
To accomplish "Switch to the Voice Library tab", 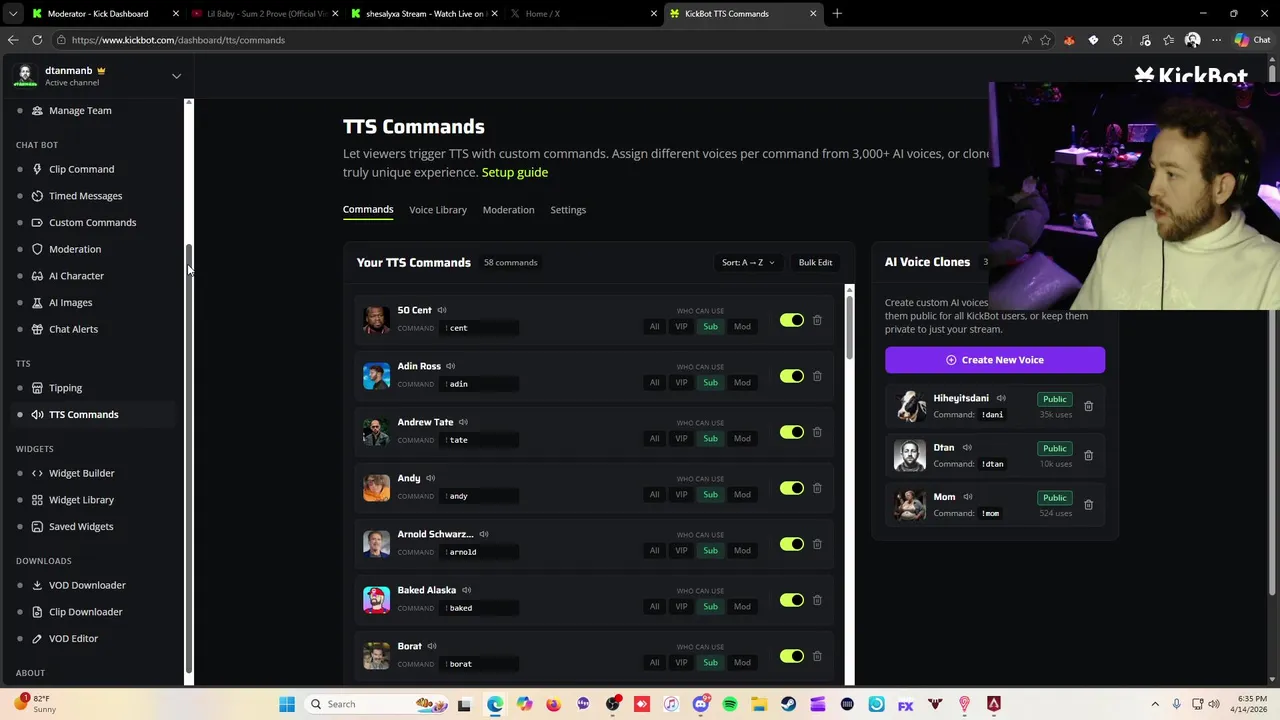I will click(x=438, y=210).
